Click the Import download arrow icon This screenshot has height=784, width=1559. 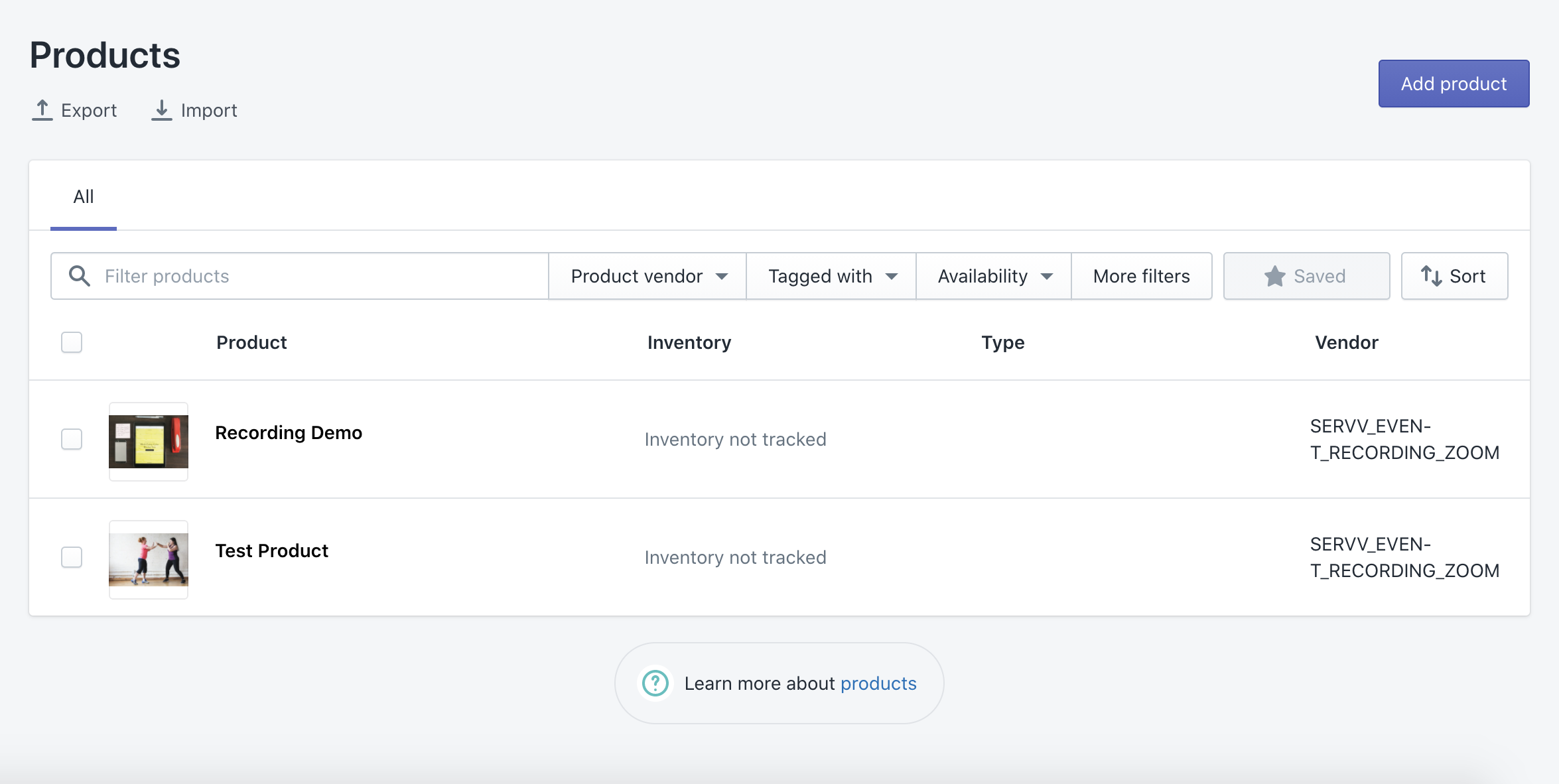pos(161,110)
